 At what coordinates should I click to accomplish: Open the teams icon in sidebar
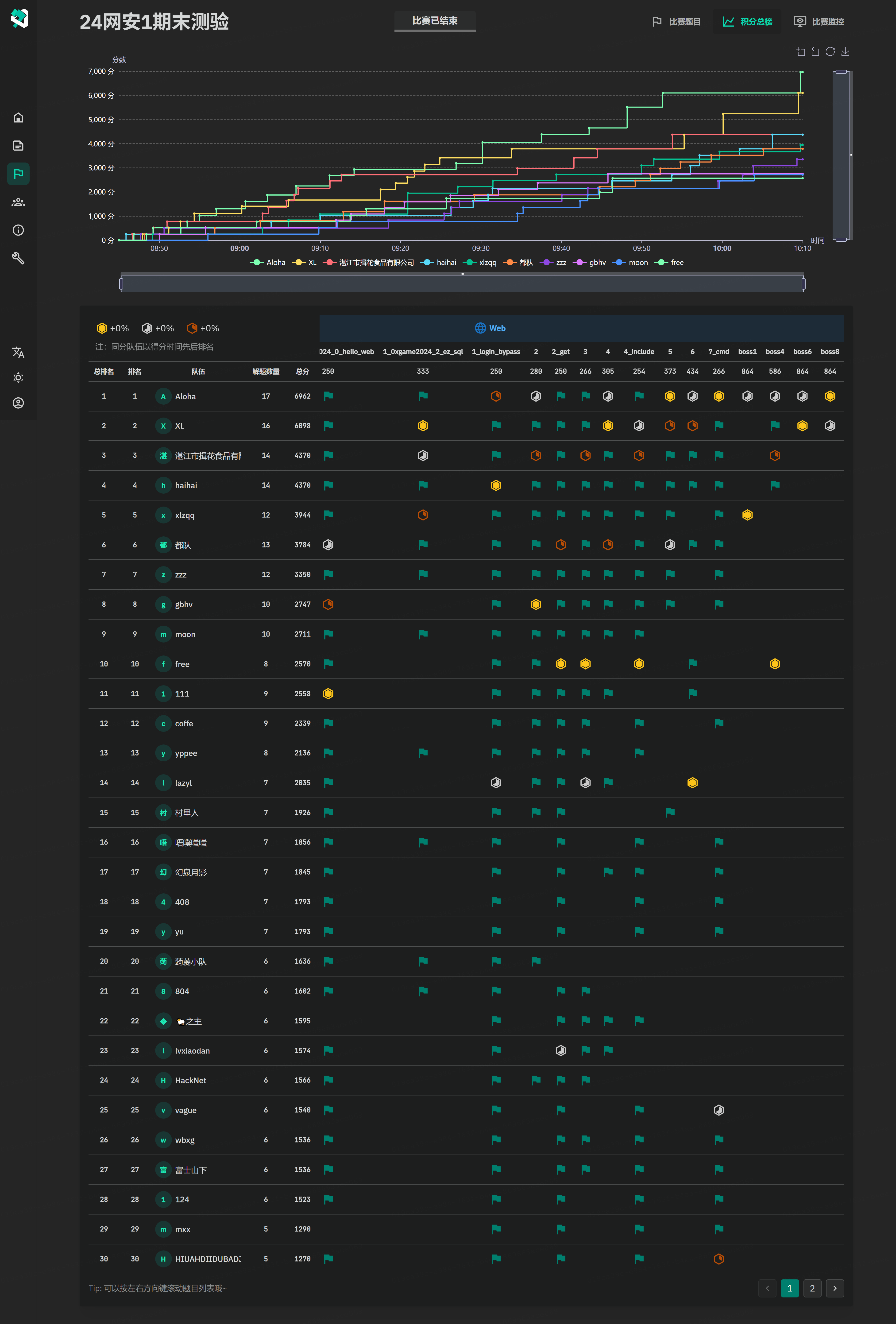click(18, 202)
